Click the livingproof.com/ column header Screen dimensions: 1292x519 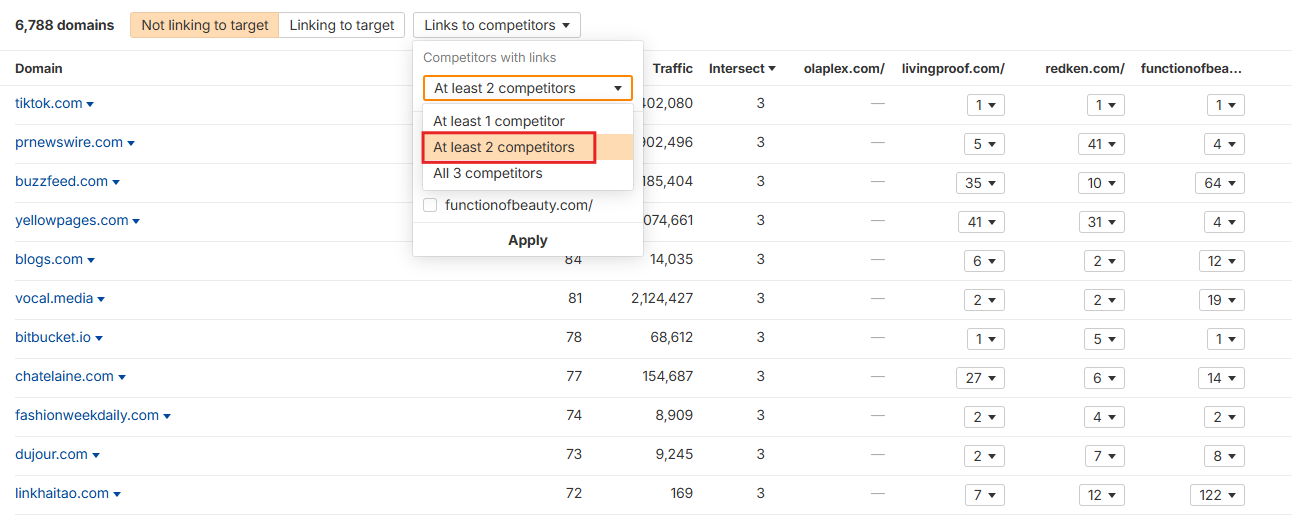point(953,68)
